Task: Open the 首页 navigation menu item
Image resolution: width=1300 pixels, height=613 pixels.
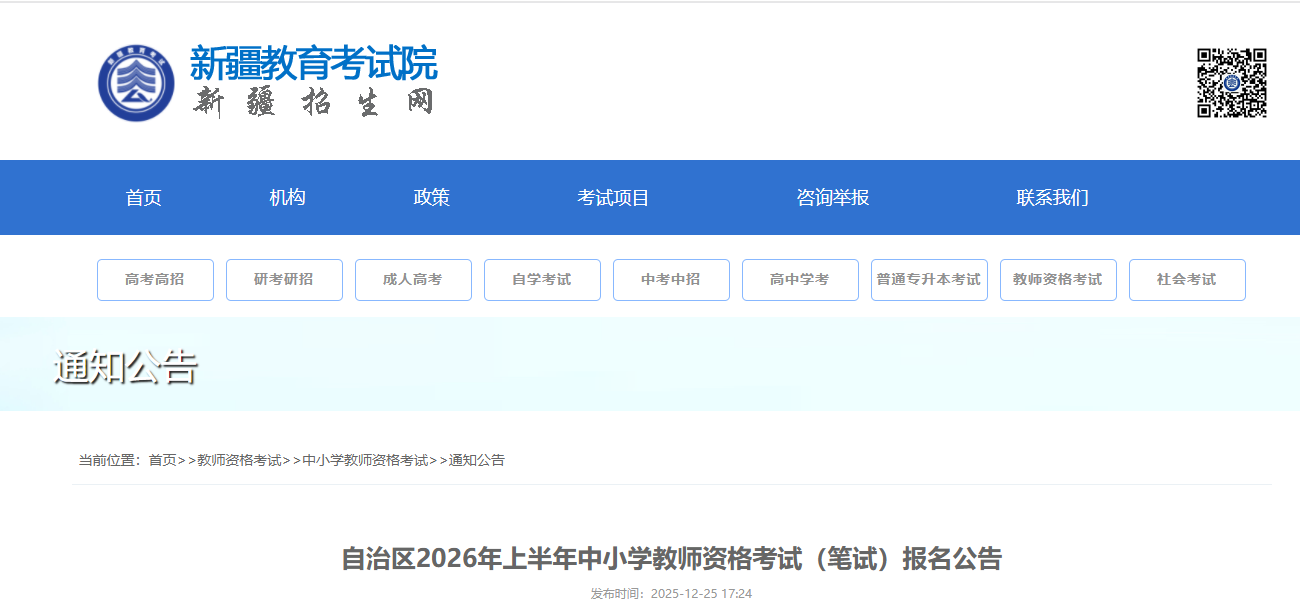Action: pos(144,198)
